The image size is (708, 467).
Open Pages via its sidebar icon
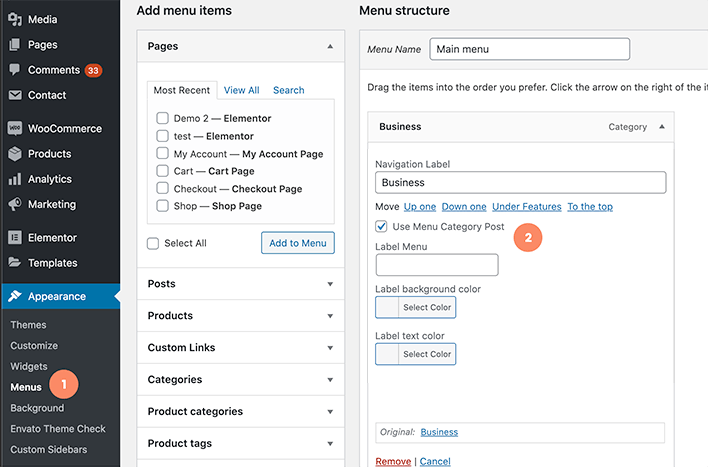coord(15,45)
